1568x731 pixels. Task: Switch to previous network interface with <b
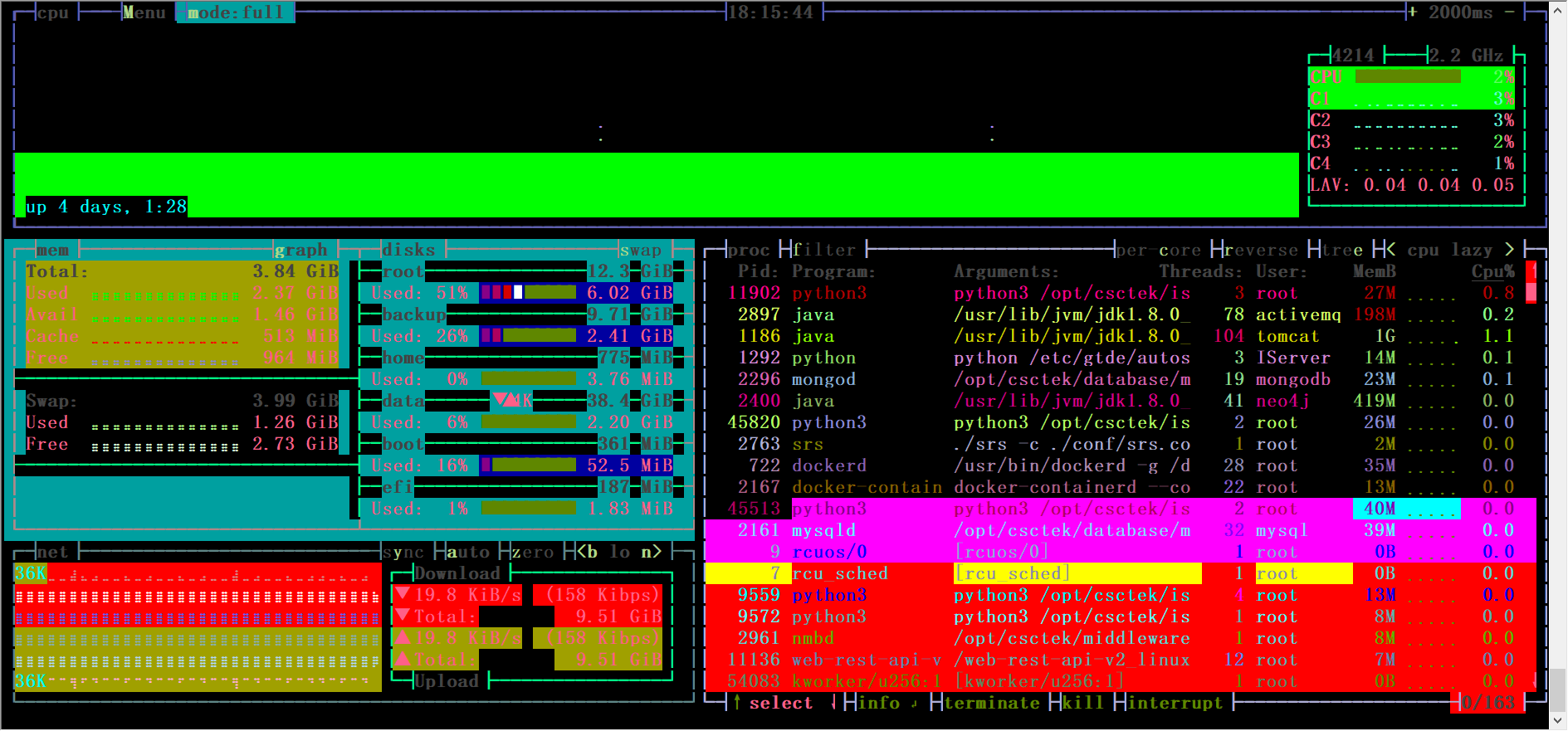coord(587,552)
